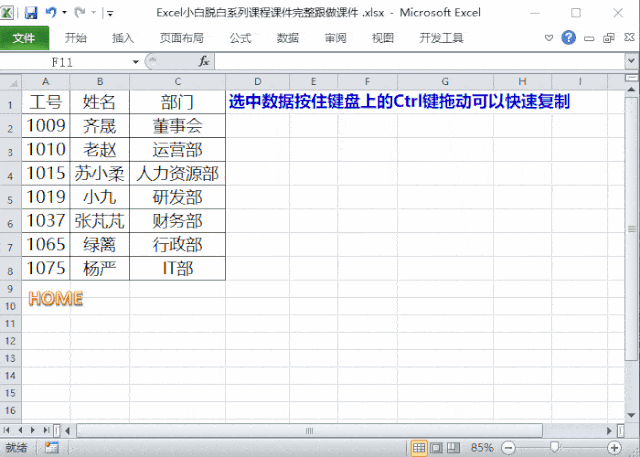Viewport: 640px width, 457px height.
Task: Switch to the 开始 ribbon tab
Action: point(76,38)
